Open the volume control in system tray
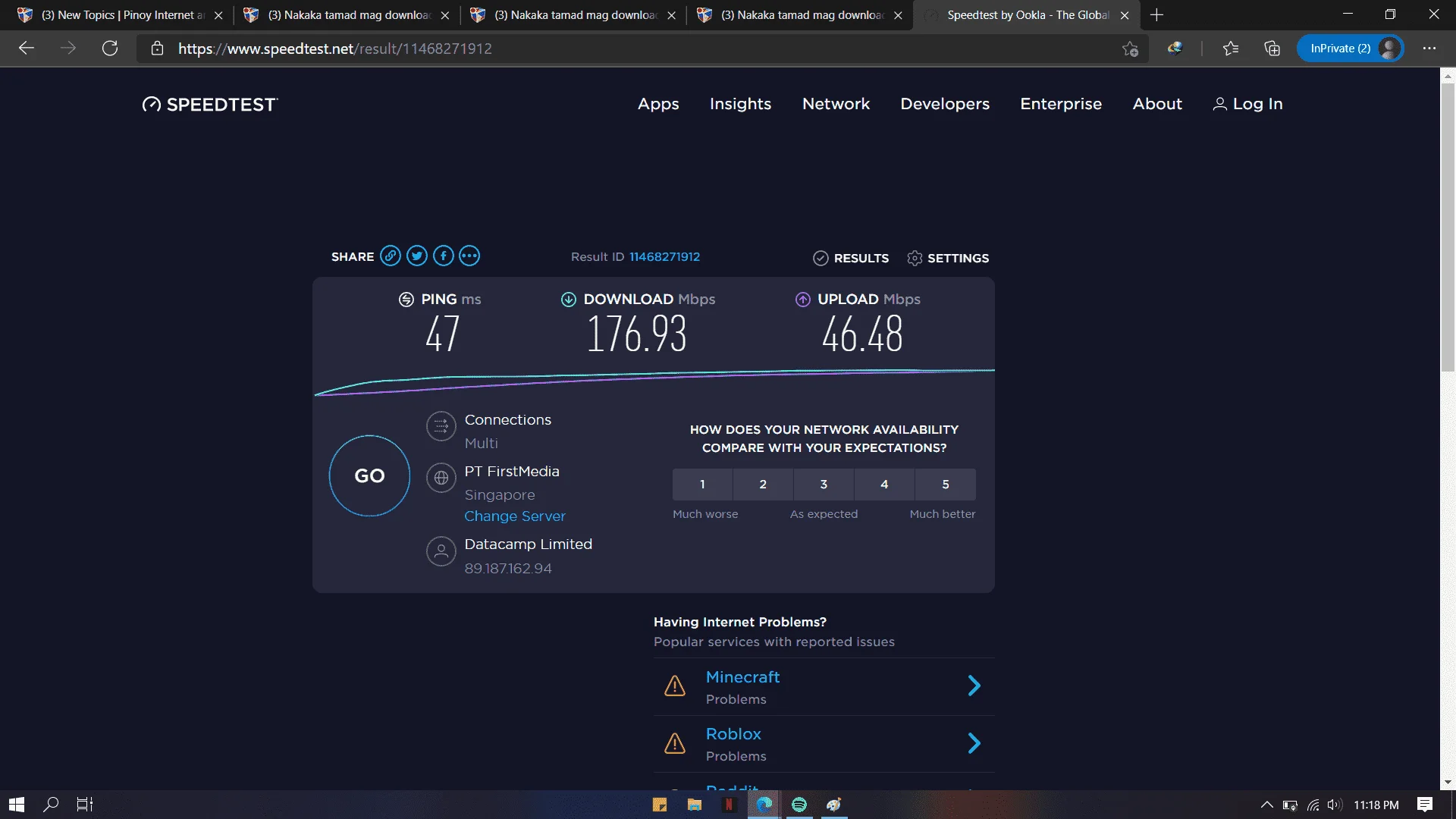The height and width of the screenshot is (819, 1456). [x=1335, y=805]
